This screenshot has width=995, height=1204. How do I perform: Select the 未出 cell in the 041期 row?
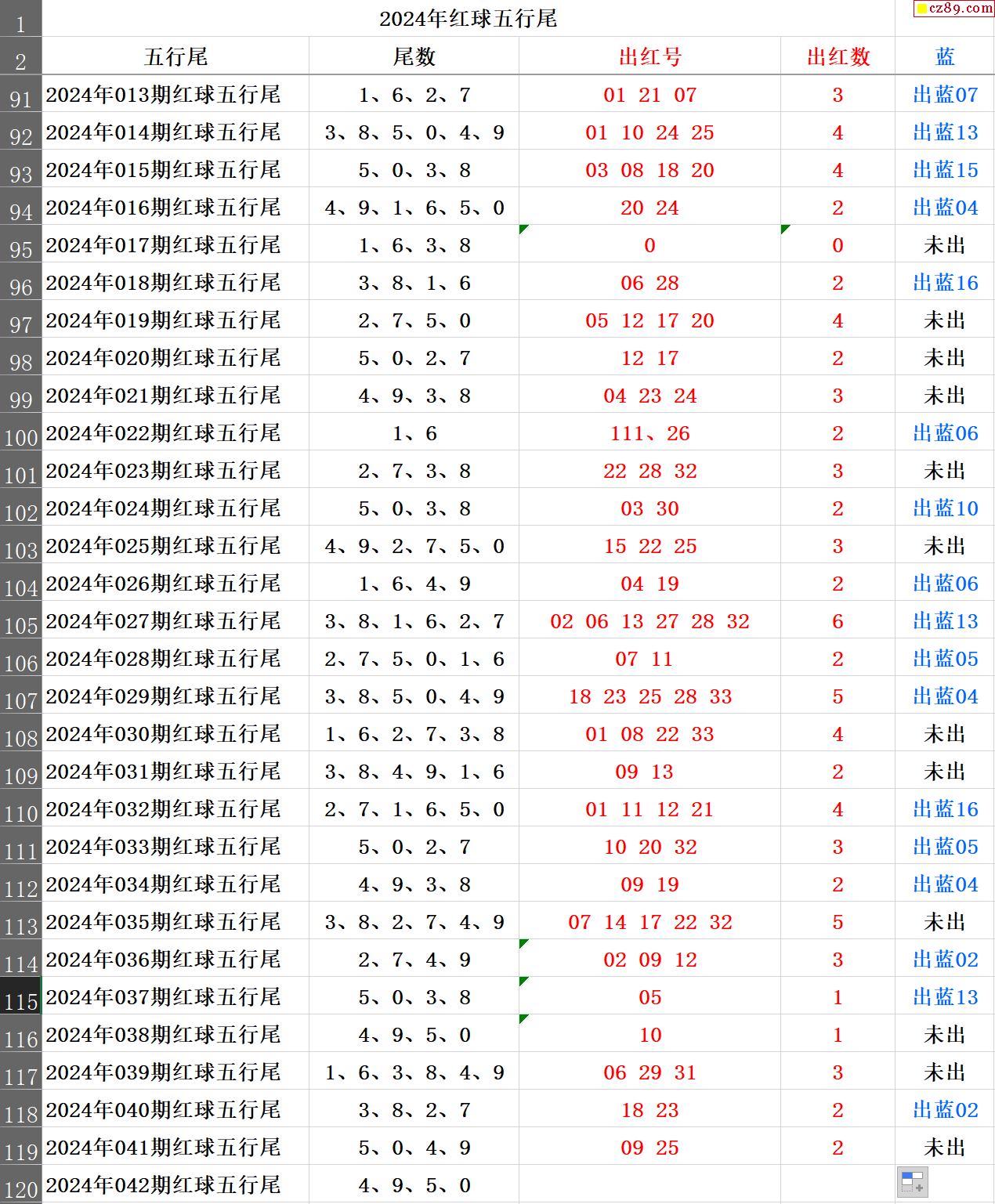(x=945, y=1148)
